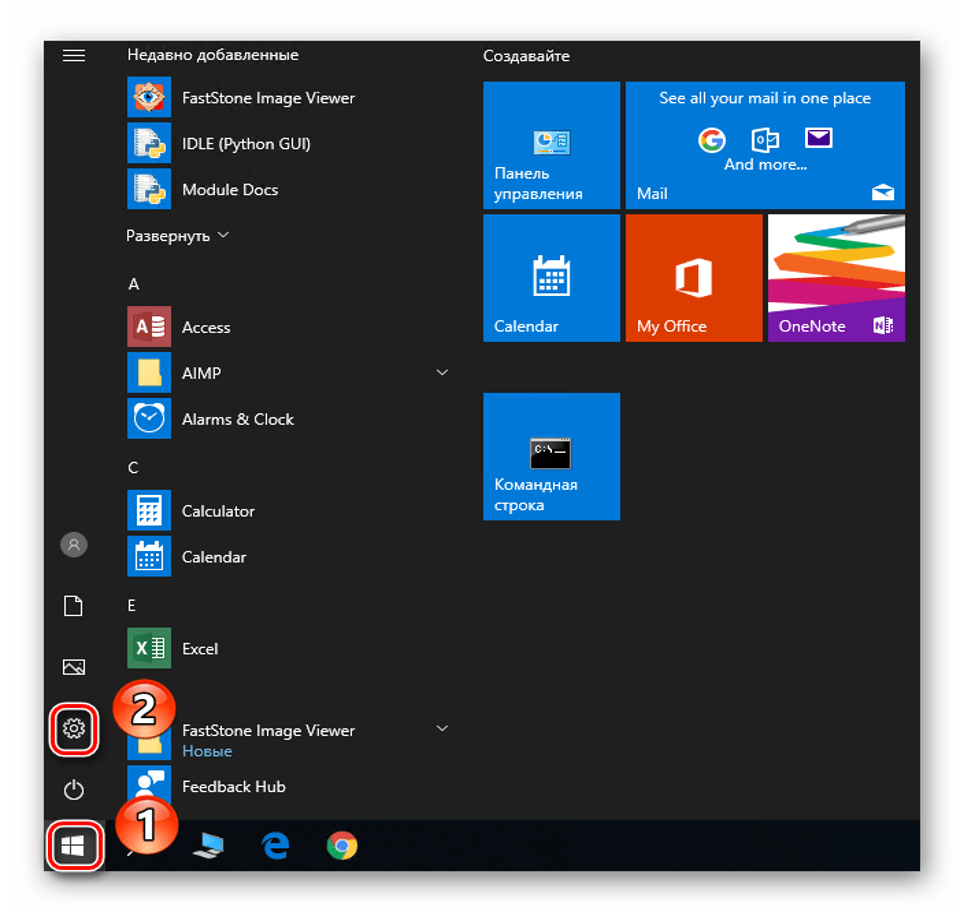Click the user account avatar icon
This screenshot has height=912, width=964.
[74, 544]
